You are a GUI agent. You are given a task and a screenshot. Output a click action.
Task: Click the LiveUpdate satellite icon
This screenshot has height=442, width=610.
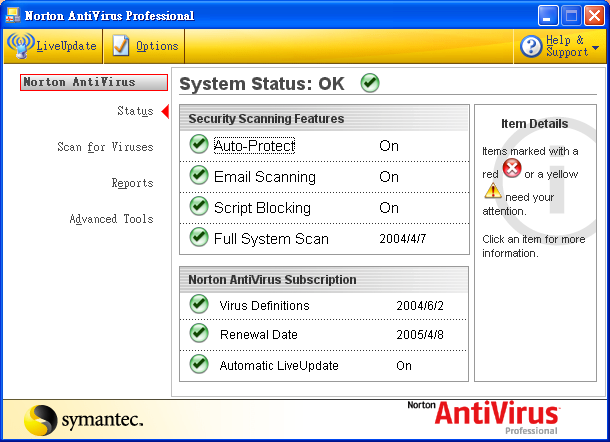pyautogui.click(x=21, y=46)
